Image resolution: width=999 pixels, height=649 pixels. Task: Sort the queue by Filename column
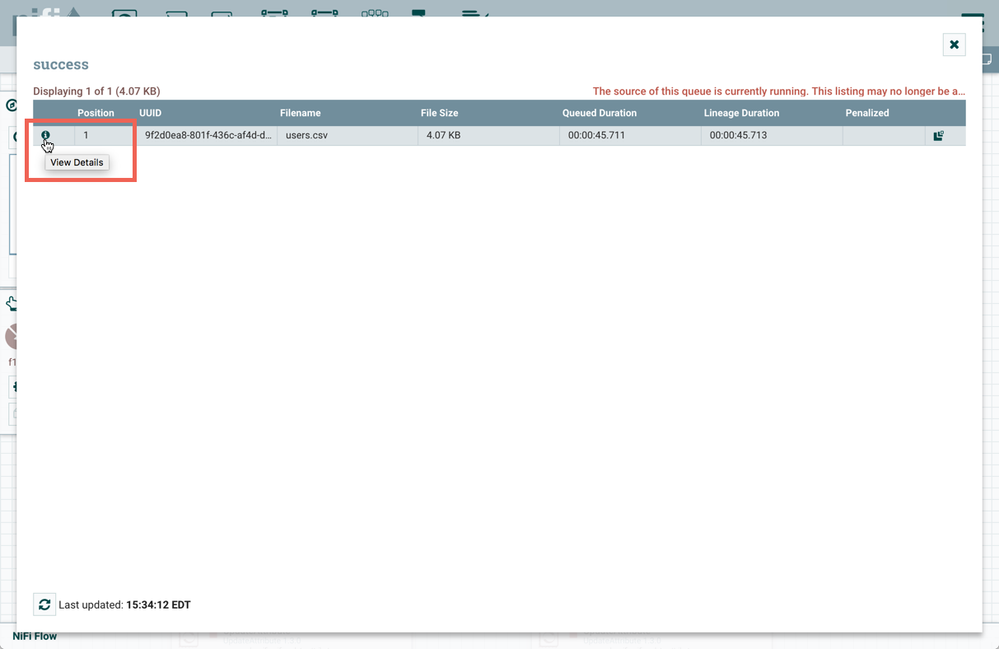coord(300,113)
